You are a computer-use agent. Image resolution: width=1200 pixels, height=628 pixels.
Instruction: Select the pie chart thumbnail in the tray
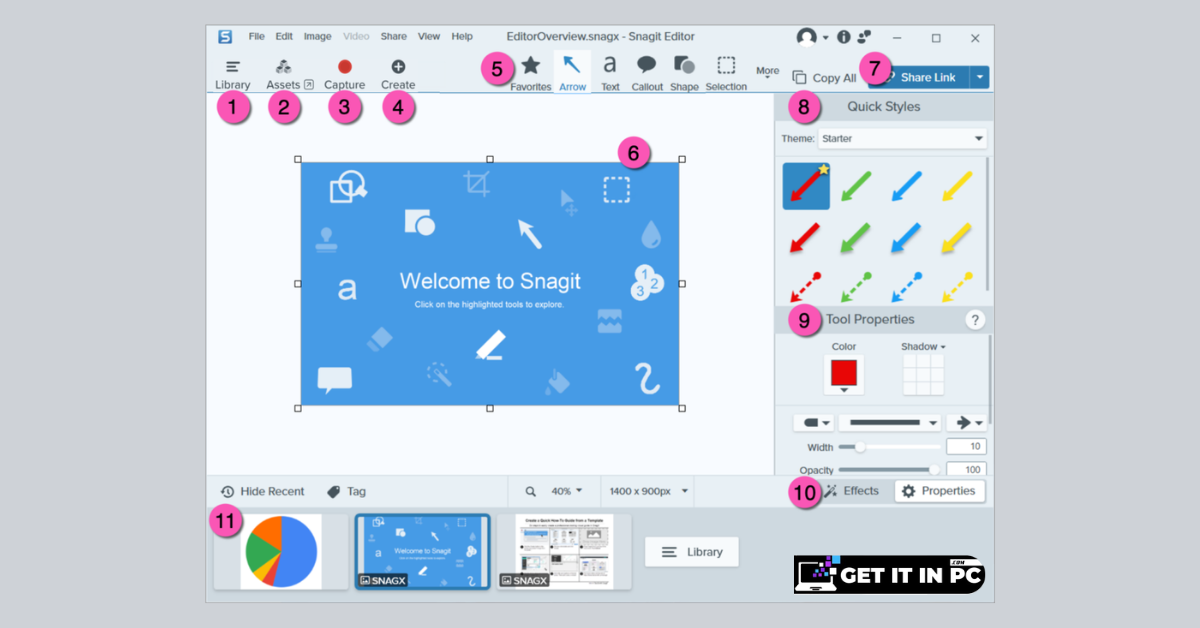281,551
